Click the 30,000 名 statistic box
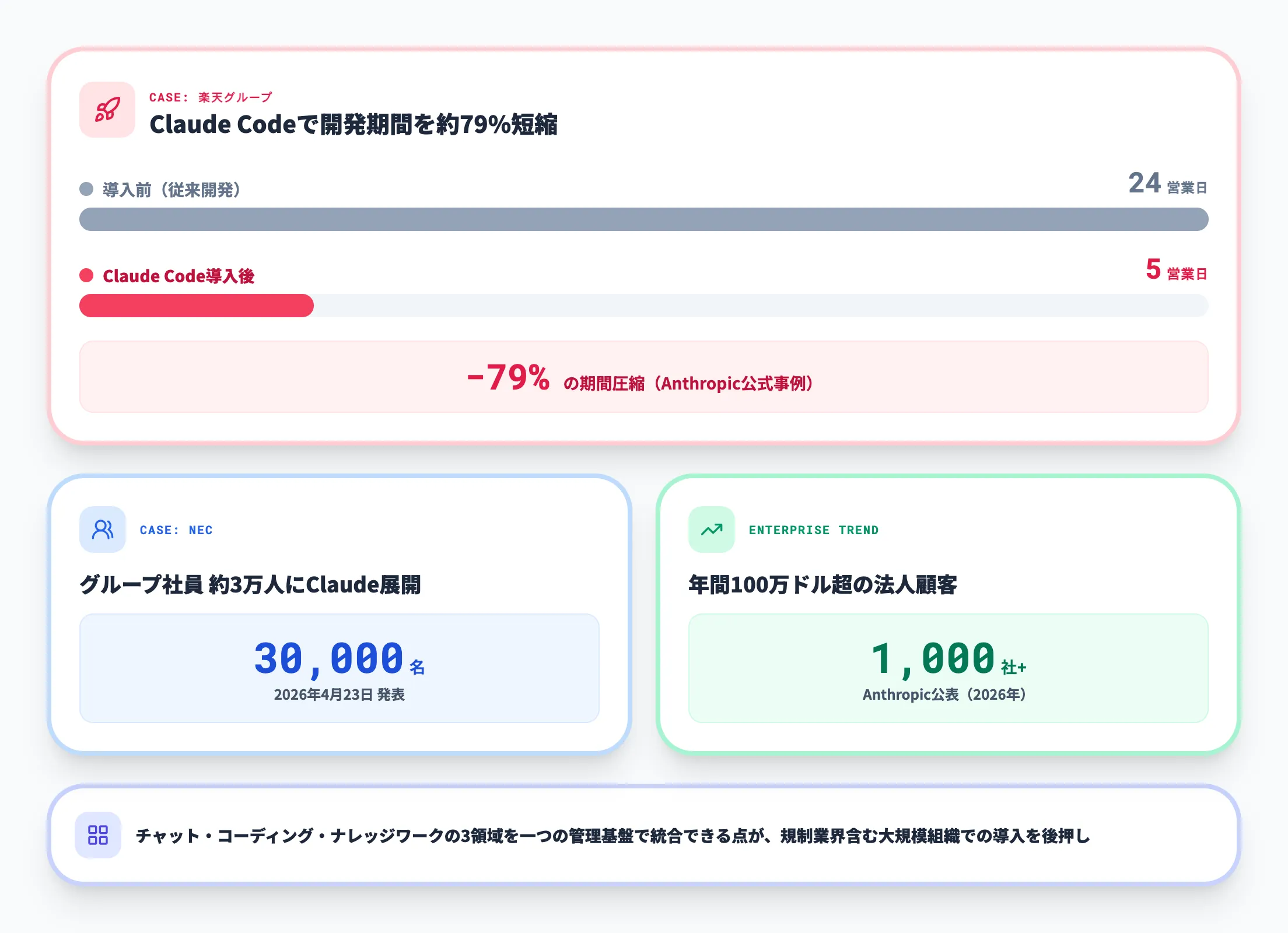Screen dimensions: 1288x933 (x=339, y=668)
